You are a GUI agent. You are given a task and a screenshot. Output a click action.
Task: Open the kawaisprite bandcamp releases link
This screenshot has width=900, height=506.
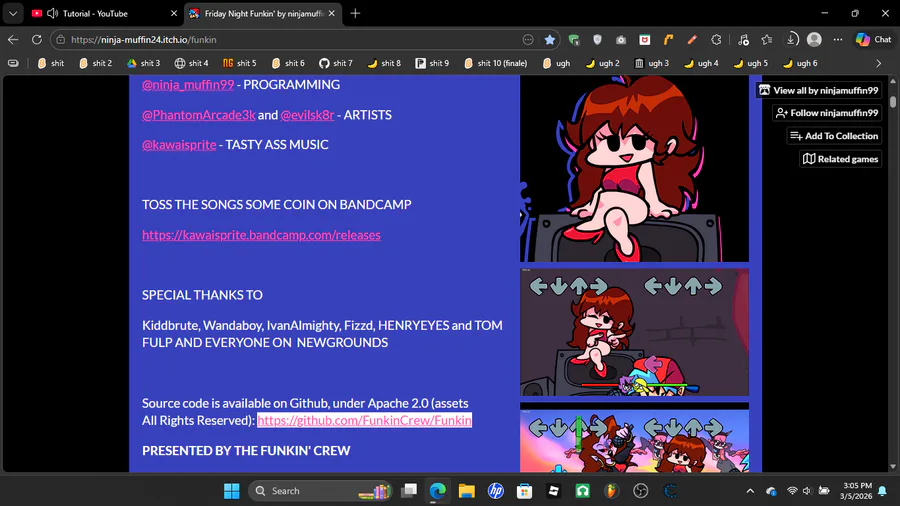pyautogui.click(x=261, y=235)
